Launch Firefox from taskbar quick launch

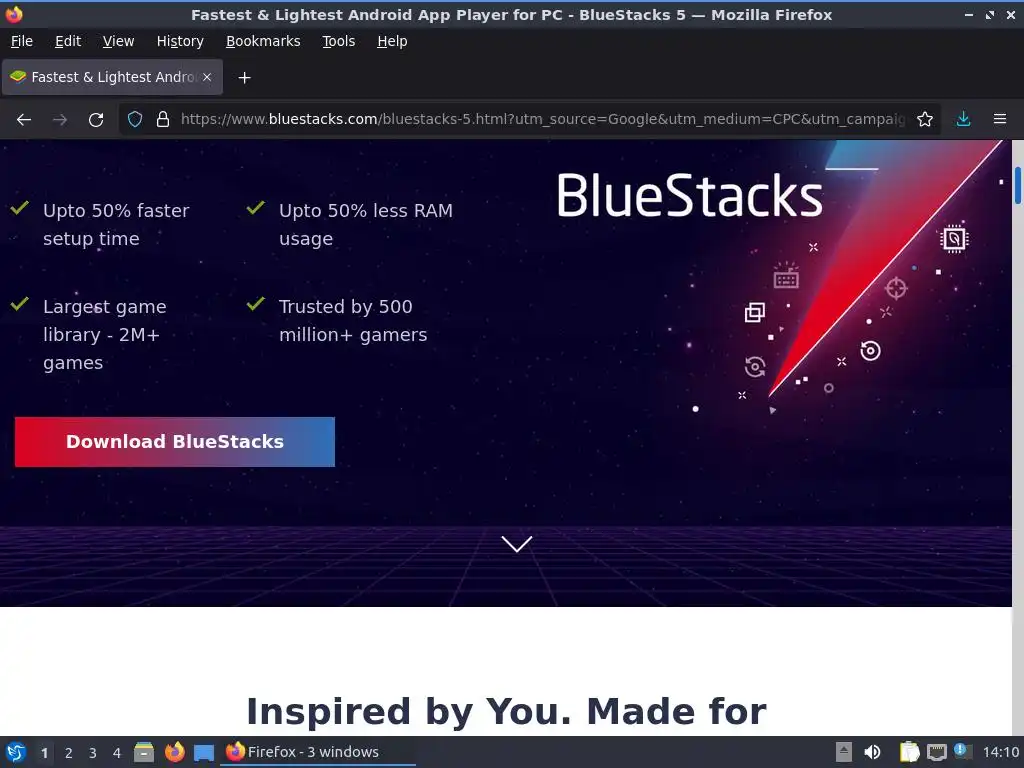(174, 752)
